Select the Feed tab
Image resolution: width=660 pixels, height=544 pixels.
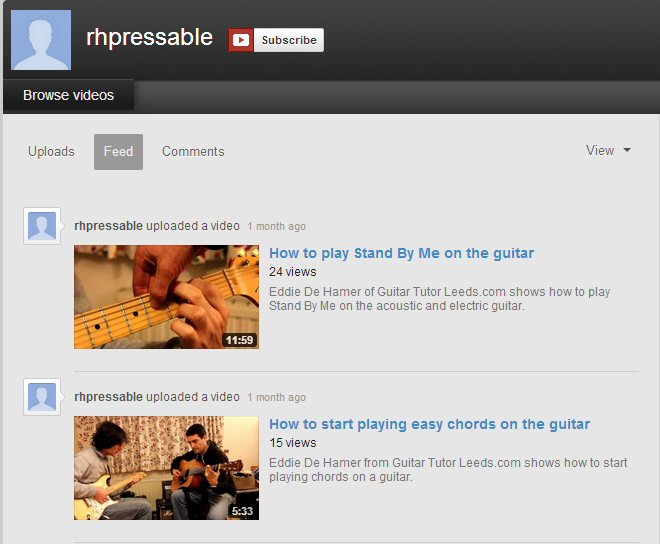pos(118,152)
